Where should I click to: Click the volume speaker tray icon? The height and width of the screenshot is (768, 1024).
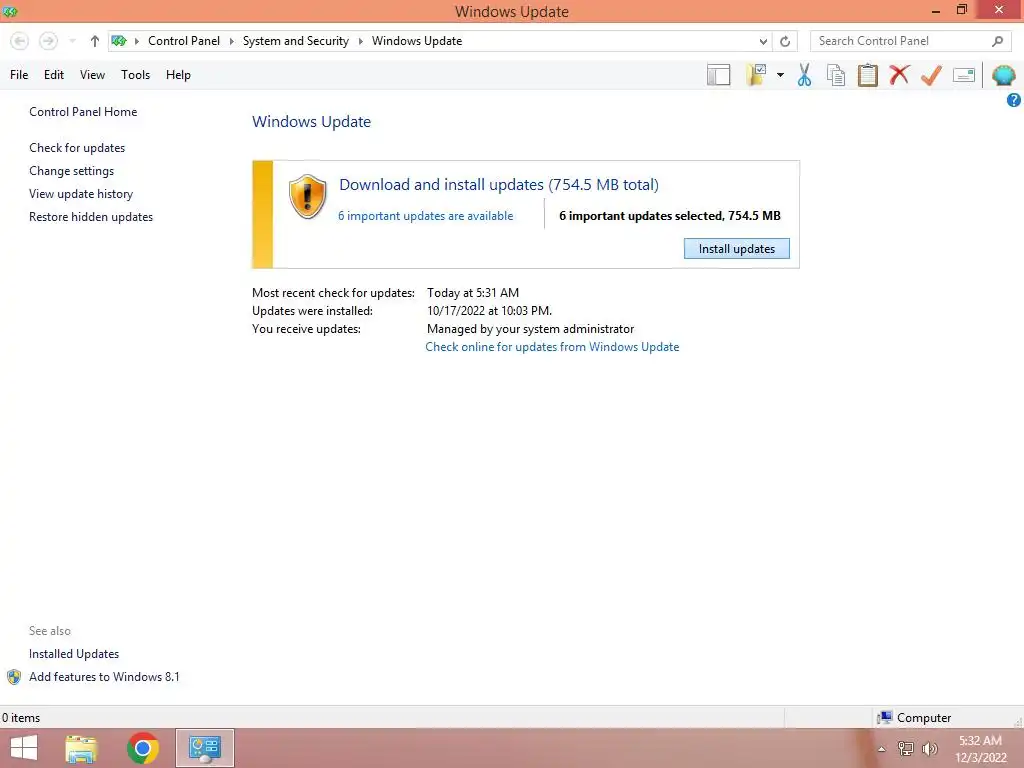pos(929,749)
